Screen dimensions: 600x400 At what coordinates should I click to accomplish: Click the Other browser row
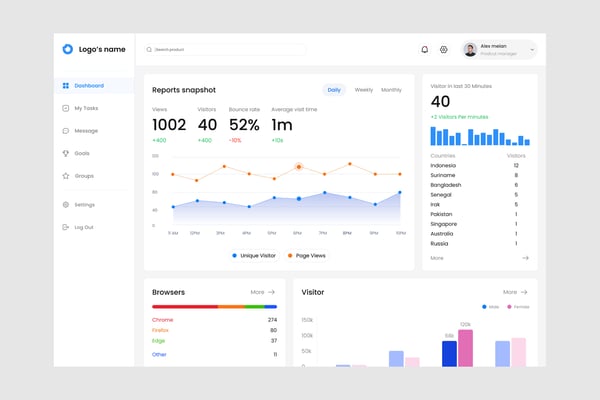(x=214, y=354)
